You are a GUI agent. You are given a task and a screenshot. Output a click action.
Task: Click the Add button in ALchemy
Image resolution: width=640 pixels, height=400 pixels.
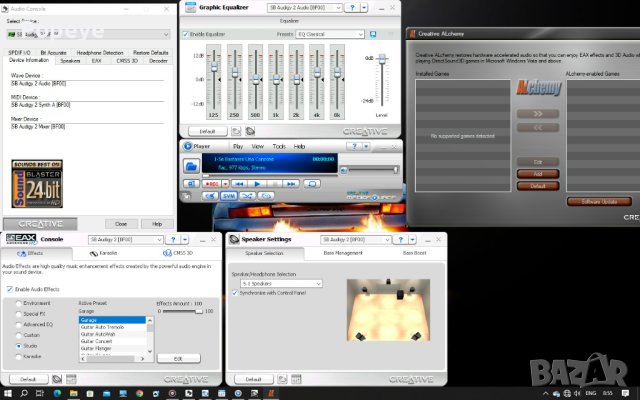pyautogui.click(x=538, y=174)
